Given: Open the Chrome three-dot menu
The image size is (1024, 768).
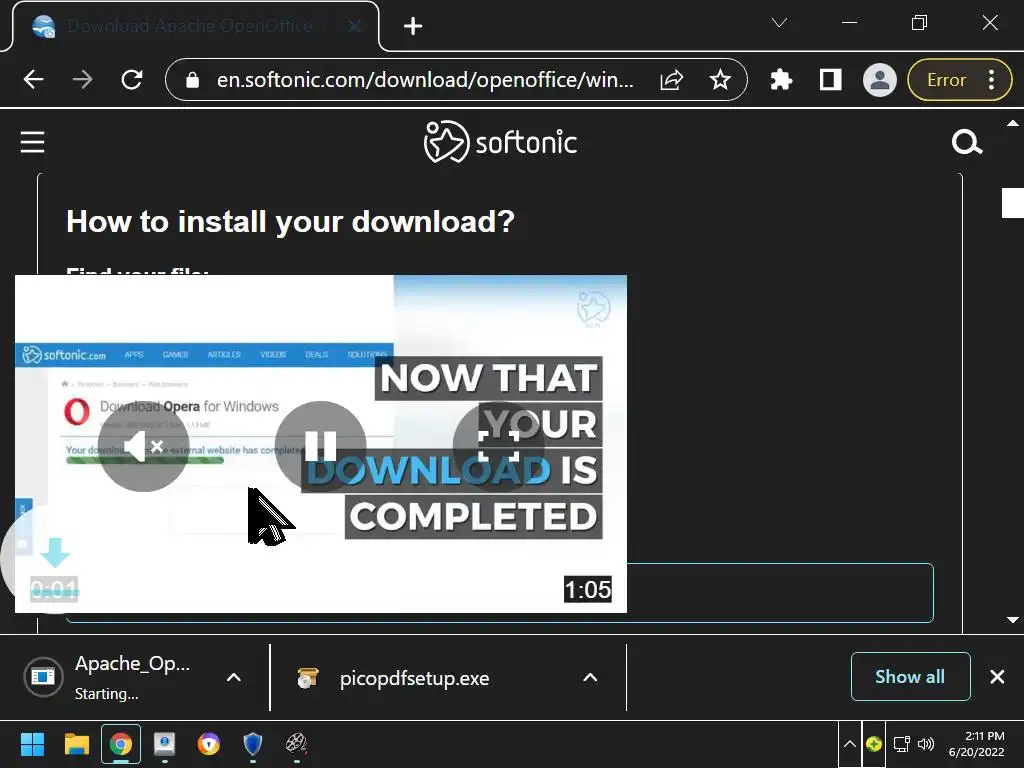Looking at the screenshot, I should click(991, 80).
